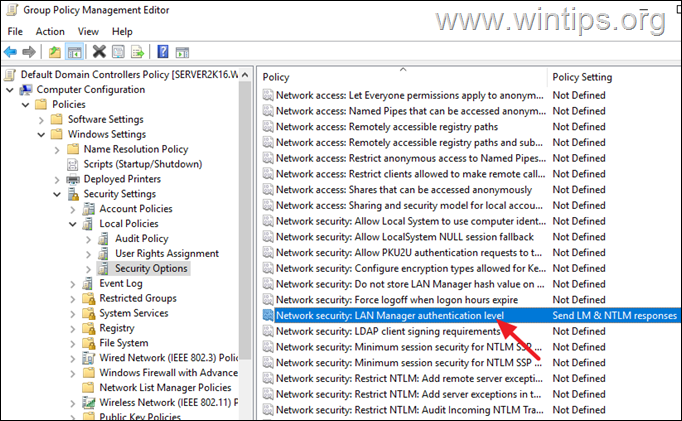The width and height of the screenshot is (682, 421).
Task: Click the tree pane vertical scrollbar
Action: [x=245, y=220]
